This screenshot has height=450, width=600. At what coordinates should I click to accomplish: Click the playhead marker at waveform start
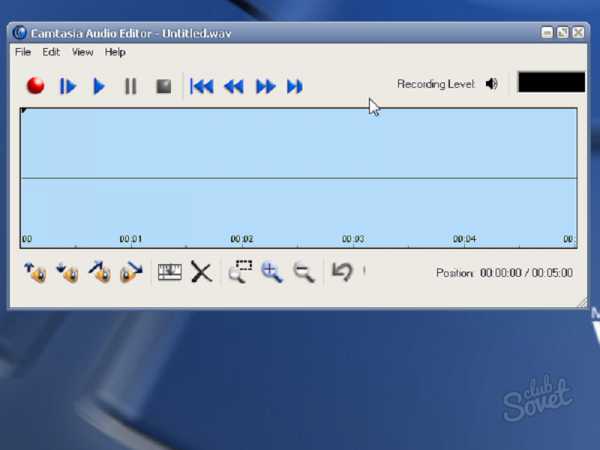point(23,111)
